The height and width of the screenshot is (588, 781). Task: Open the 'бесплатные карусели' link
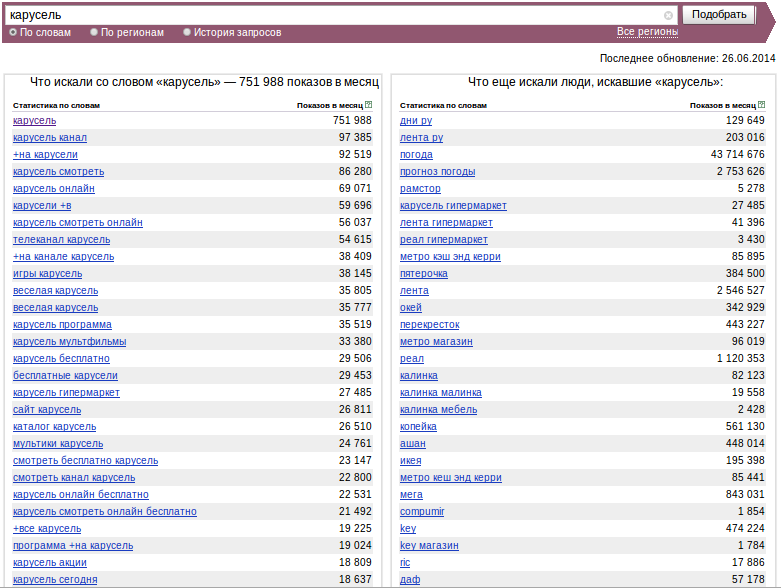click(65, 375)
